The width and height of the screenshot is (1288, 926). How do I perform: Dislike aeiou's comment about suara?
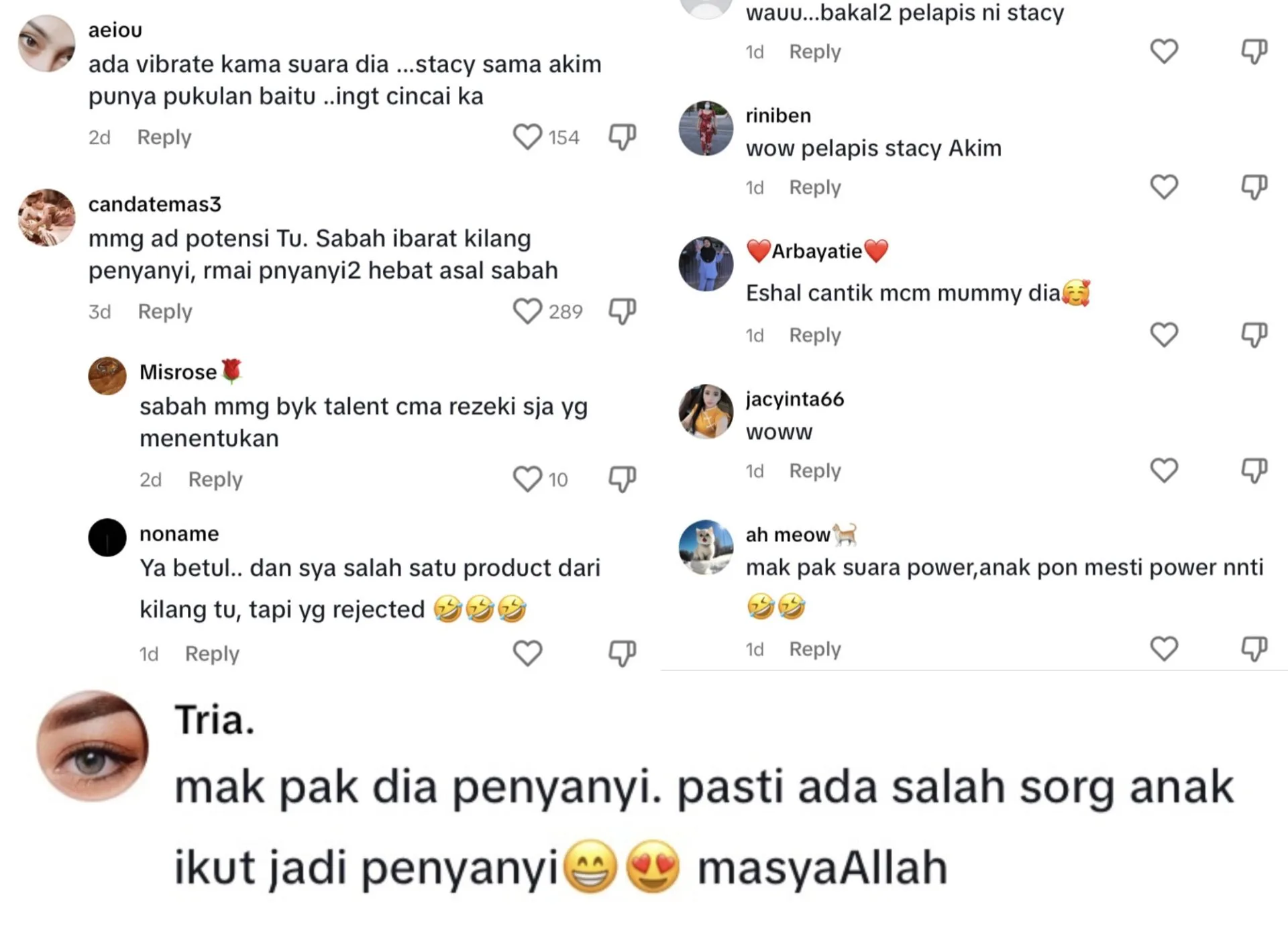622,137
